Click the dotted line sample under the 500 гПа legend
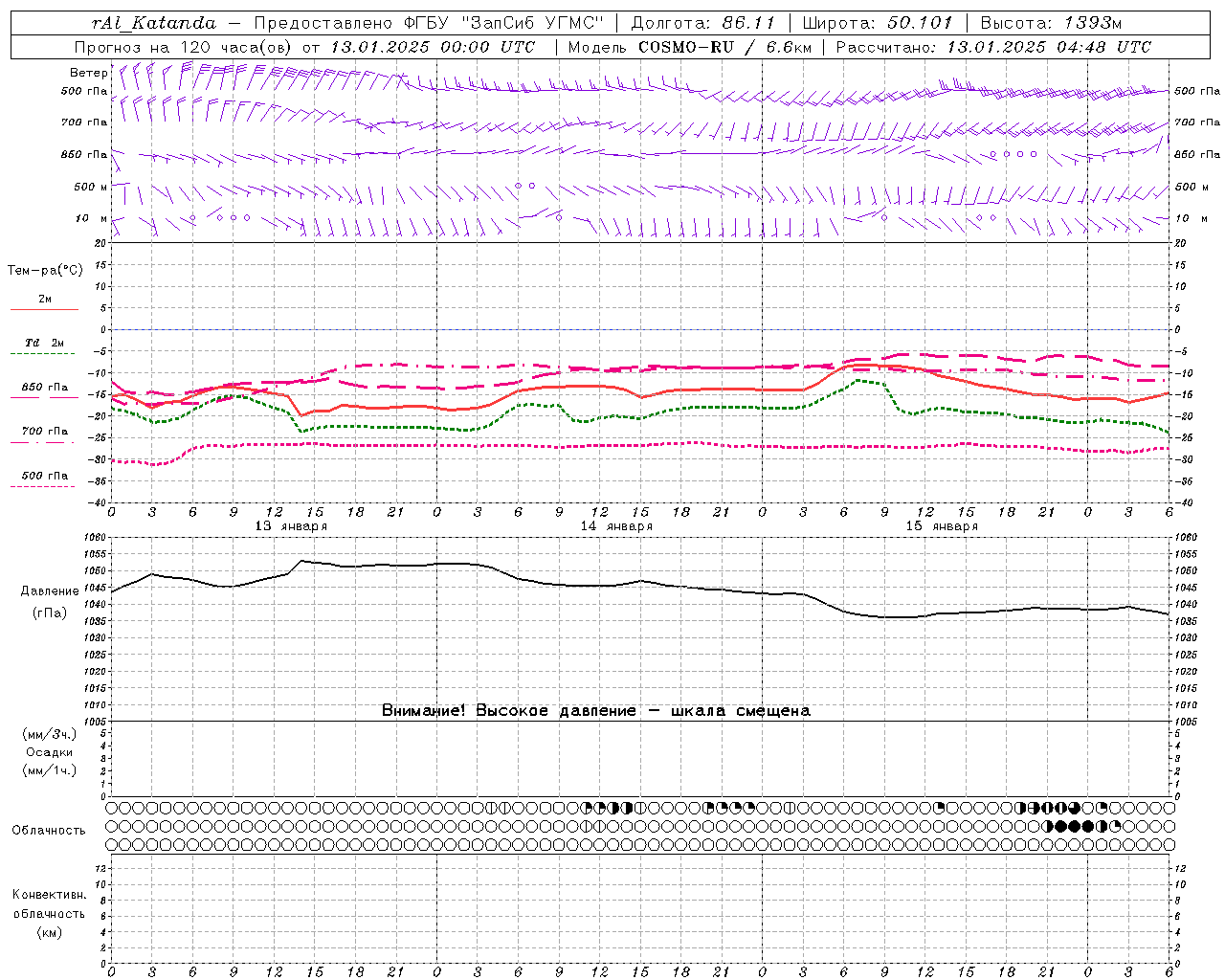 pyautogui.click(x=43, y=487)
